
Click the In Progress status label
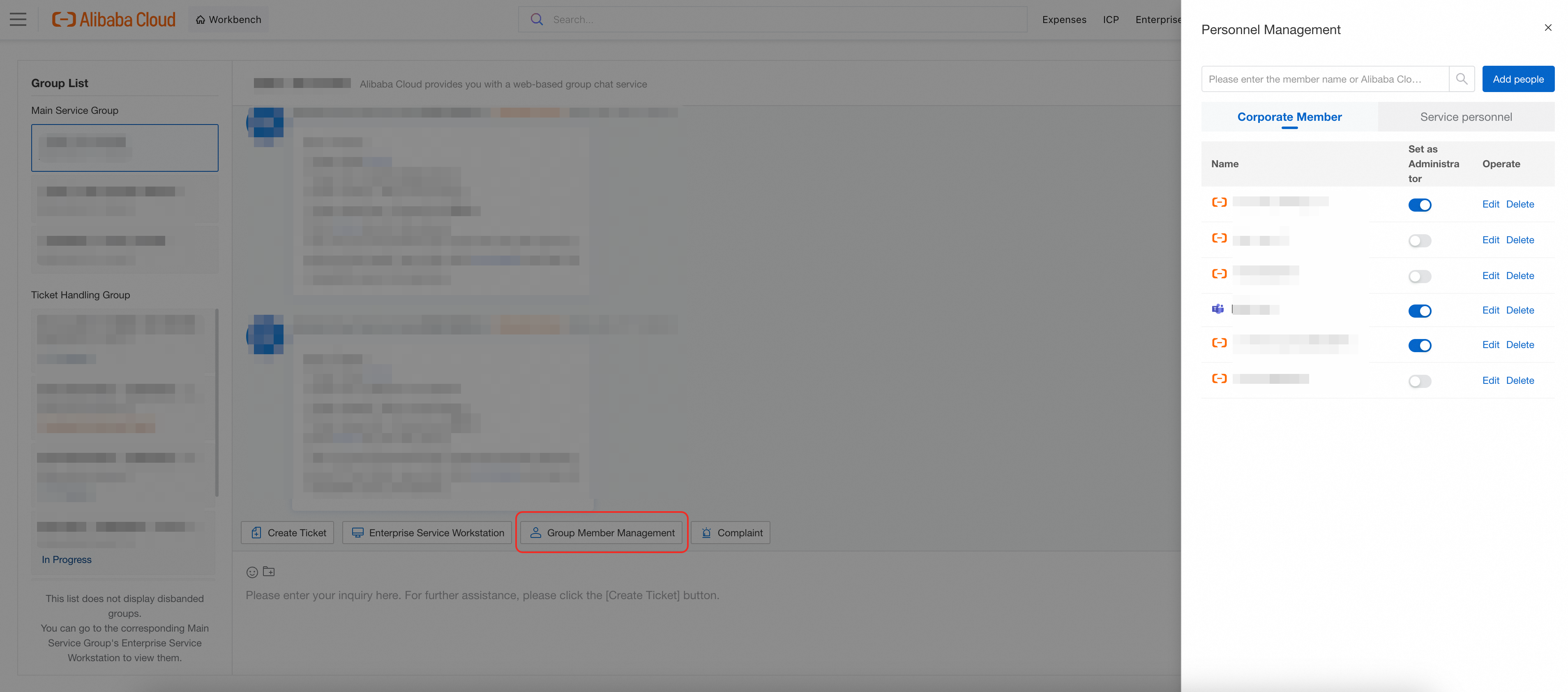67,560
